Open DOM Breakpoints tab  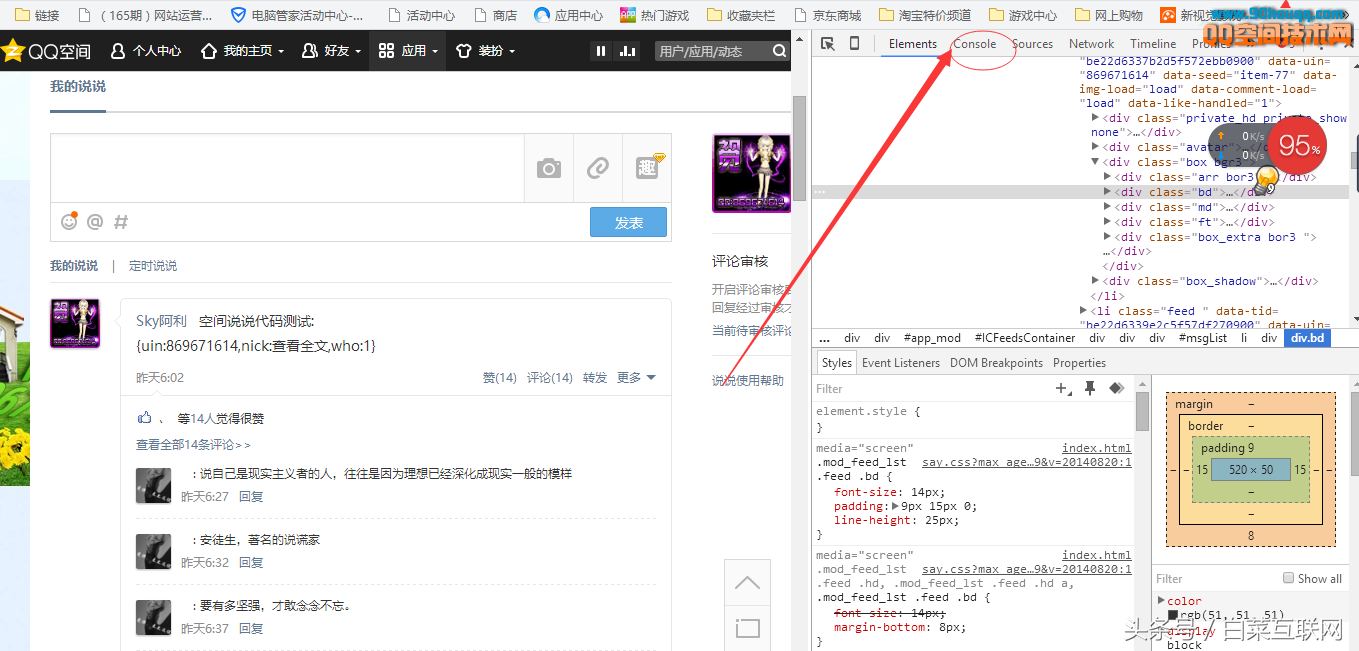(x=997, y=363)
